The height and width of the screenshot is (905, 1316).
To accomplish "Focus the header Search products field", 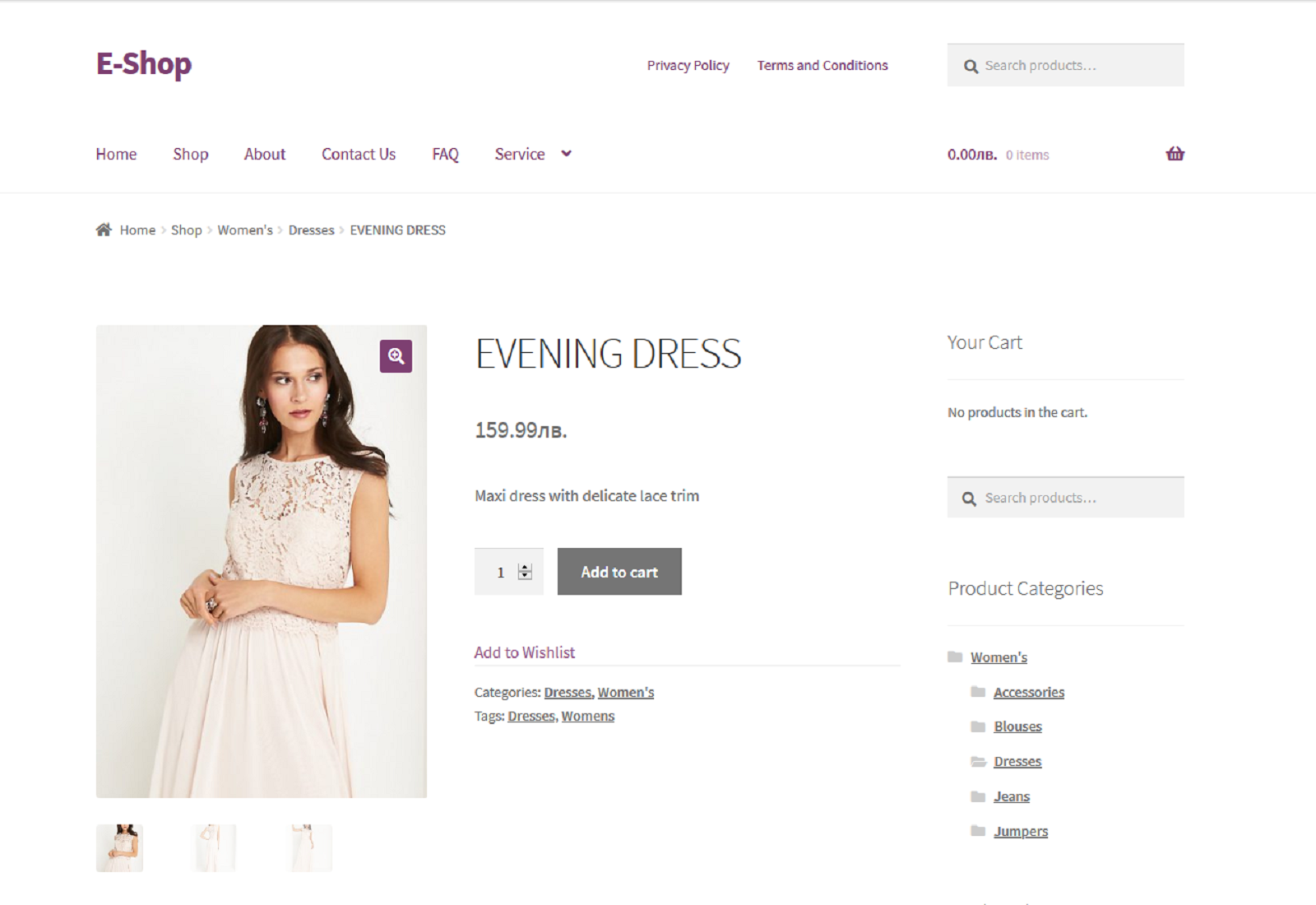I will [x=1077, y=66].
